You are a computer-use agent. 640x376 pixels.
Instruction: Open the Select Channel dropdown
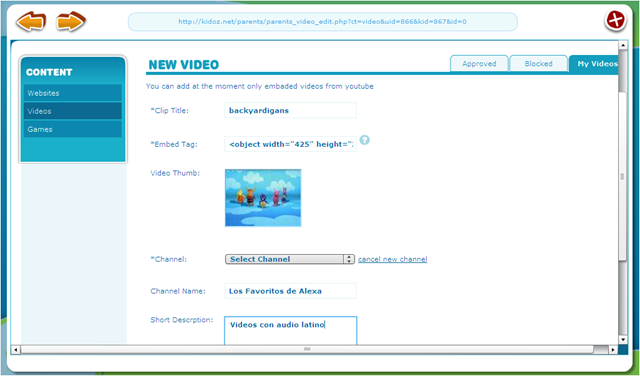[290, 259]
